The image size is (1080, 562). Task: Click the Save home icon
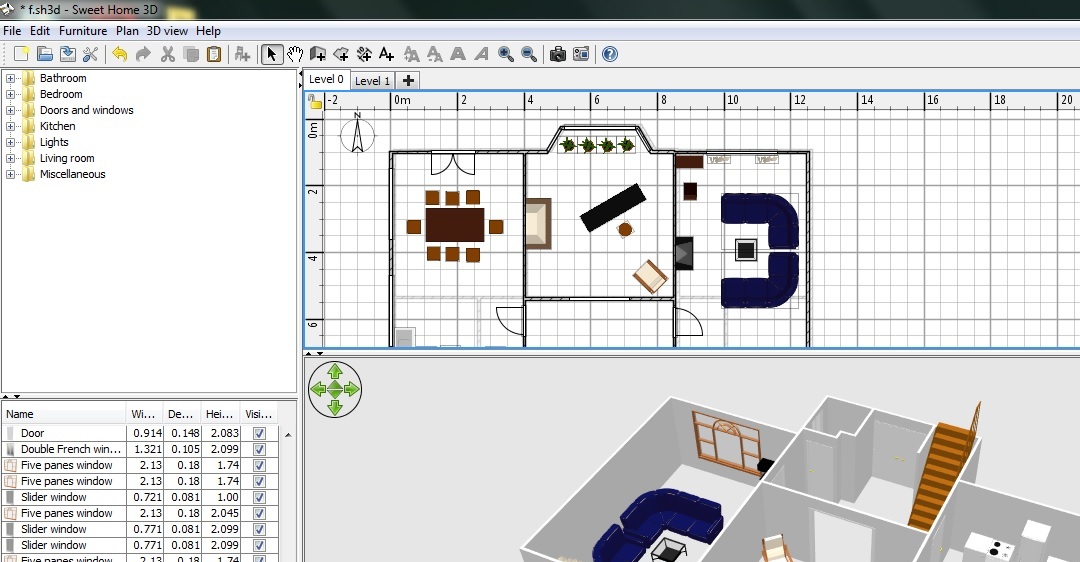(68, 54)
